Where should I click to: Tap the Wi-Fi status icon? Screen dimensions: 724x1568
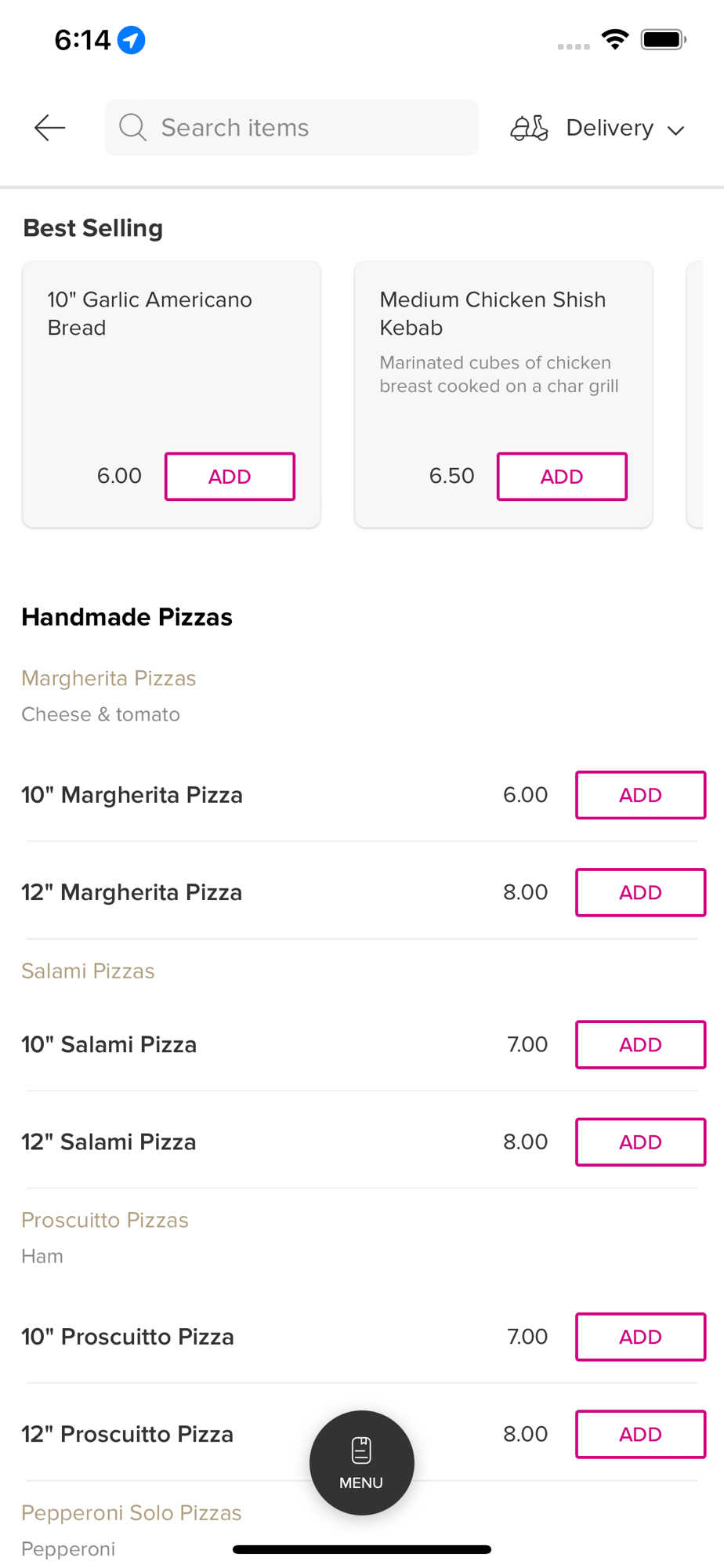pyautogui.click(x=615, y=39)
